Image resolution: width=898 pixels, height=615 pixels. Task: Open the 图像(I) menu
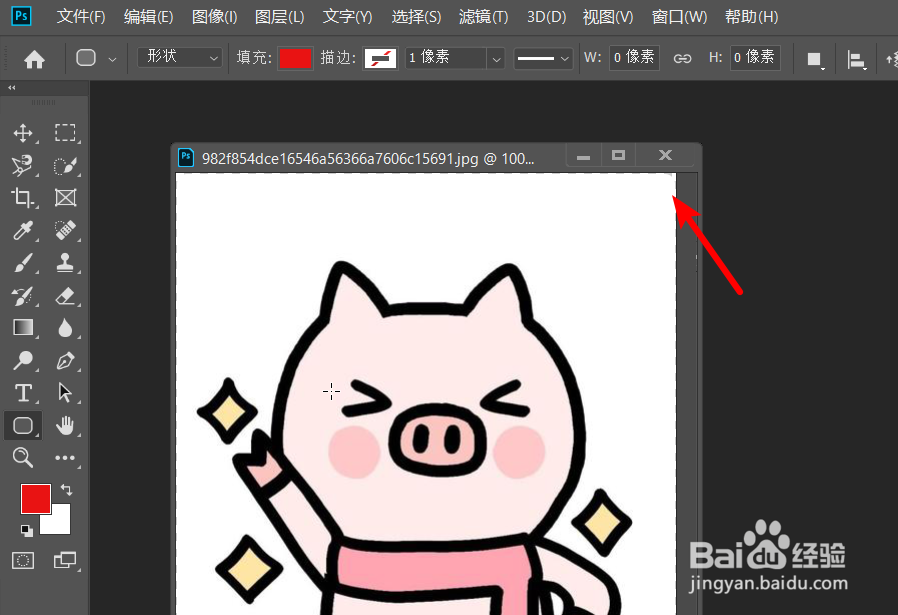point(214,17)
